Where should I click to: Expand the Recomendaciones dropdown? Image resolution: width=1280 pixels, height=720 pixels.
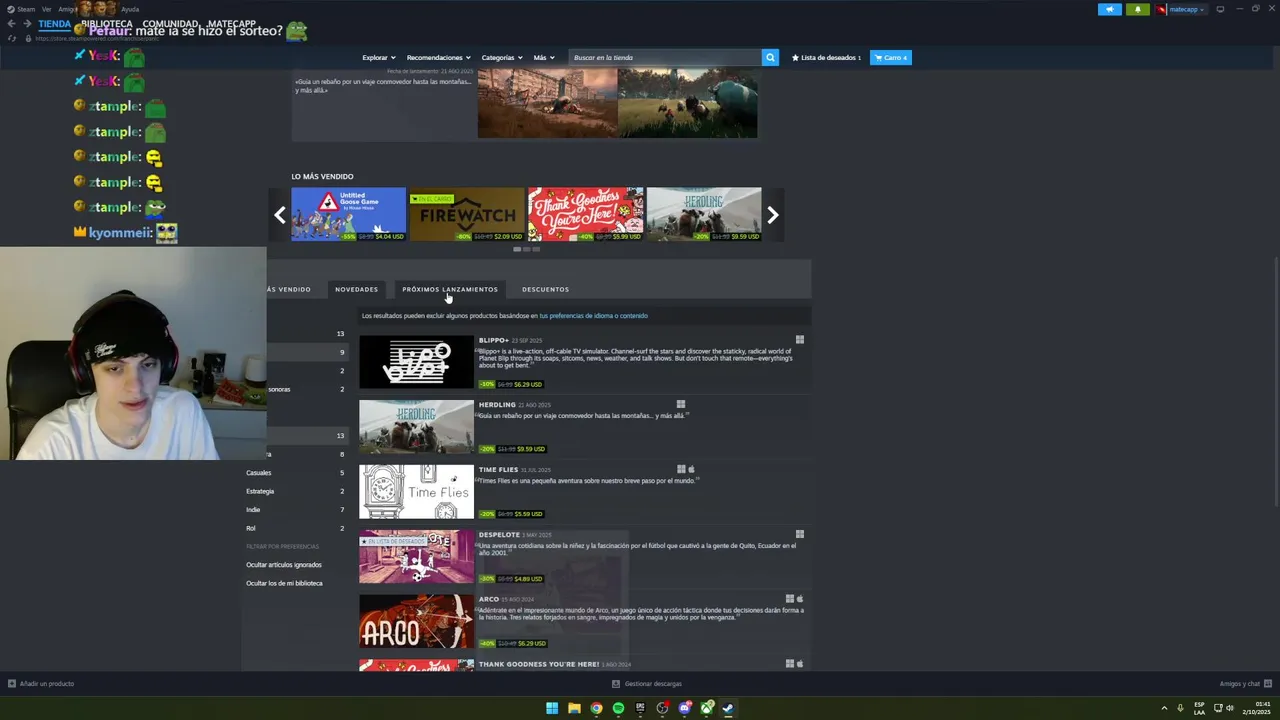pos(439,58)
